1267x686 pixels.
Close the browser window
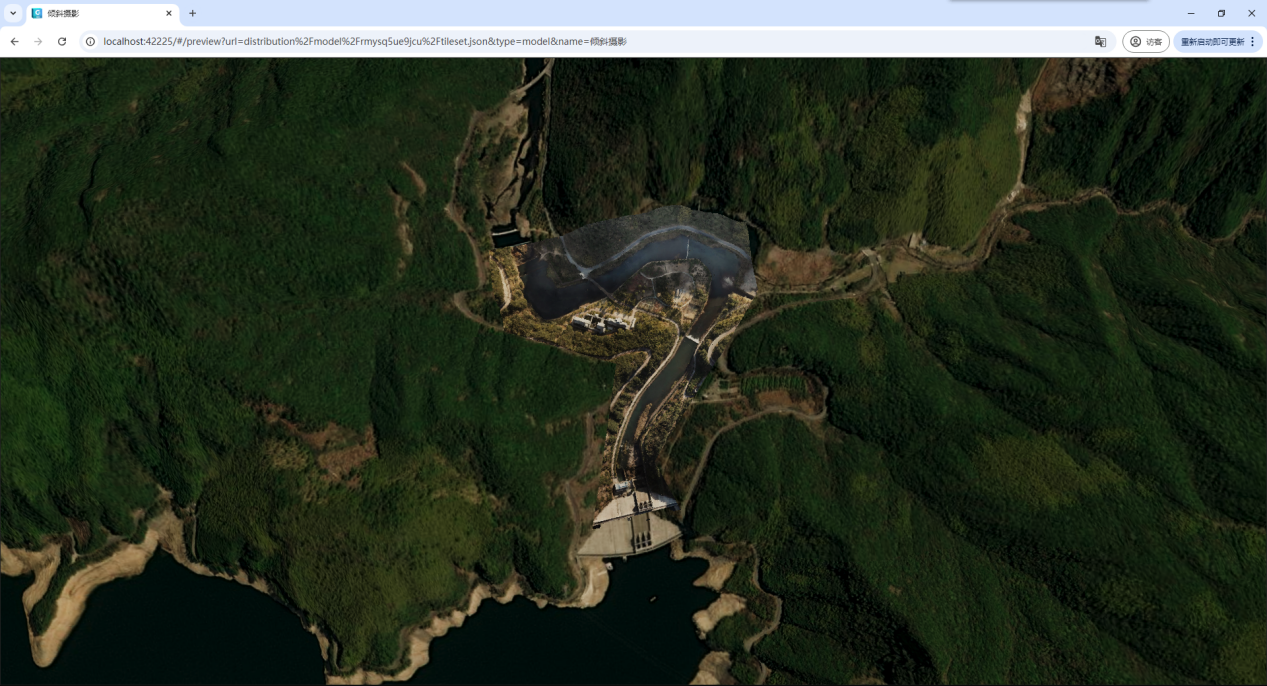1251,13
